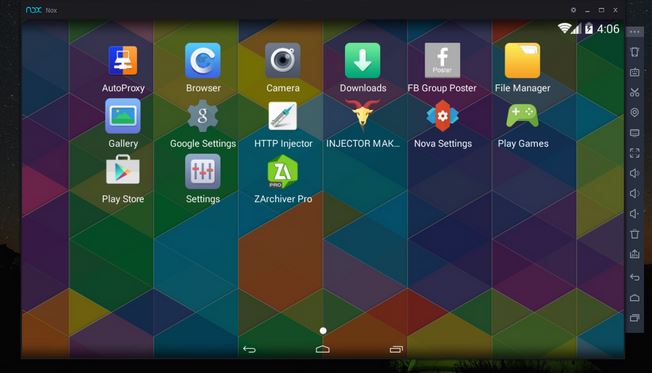Viewport: 652px width, 373px height.
Task: Click the home screen page indicator dot
Action: tap(323, 331)
